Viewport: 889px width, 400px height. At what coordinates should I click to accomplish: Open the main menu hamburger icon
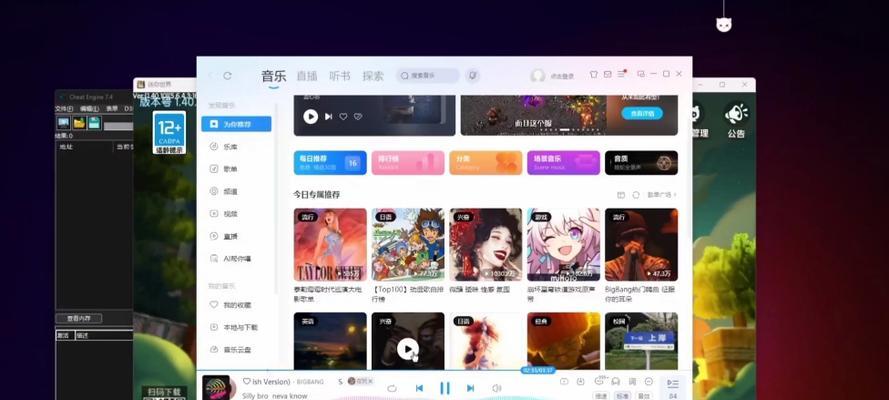pyautogui.click(x=622, y=74)
